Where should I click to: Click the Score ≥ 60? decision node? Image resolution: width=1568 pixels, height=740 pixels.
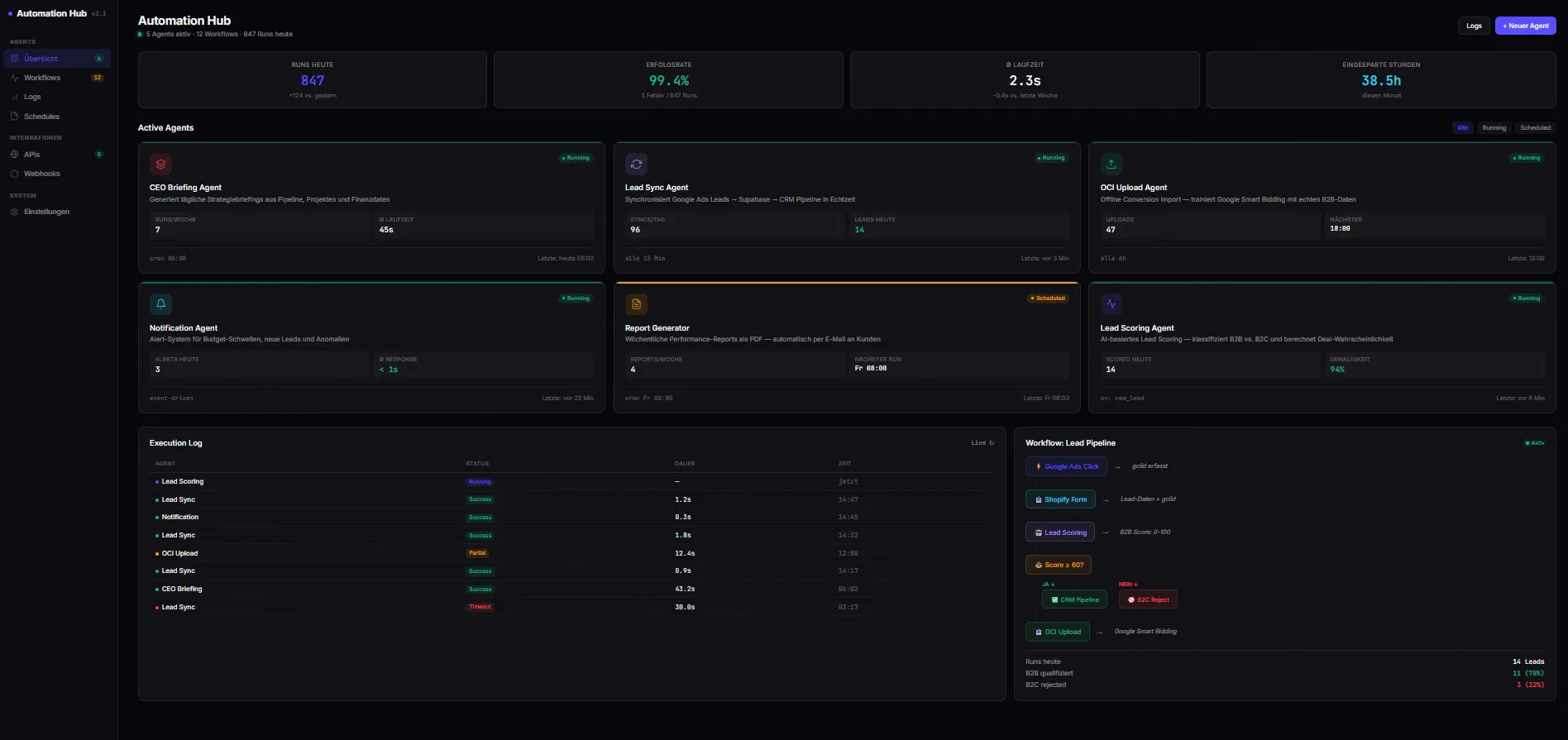coord(1059,565)
